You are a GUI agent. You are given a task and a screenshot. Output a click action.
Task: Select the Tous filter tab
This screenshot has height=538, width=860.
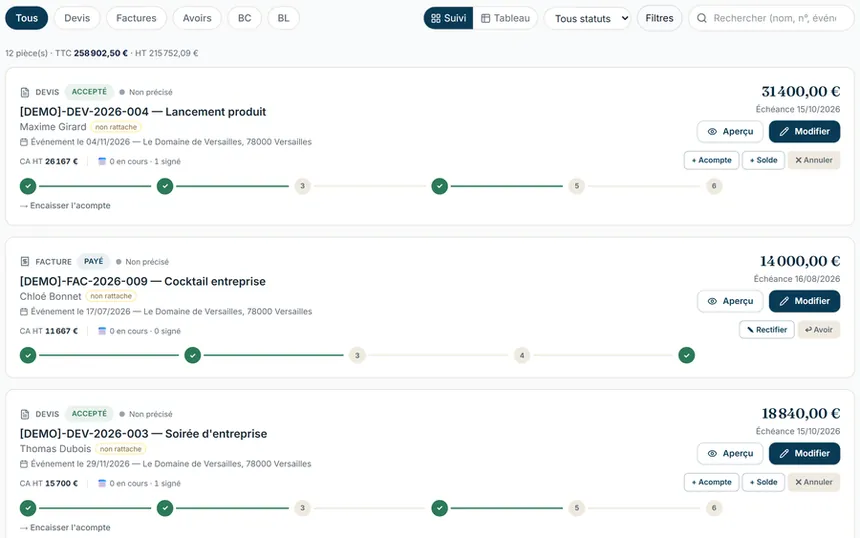(26, 18)
